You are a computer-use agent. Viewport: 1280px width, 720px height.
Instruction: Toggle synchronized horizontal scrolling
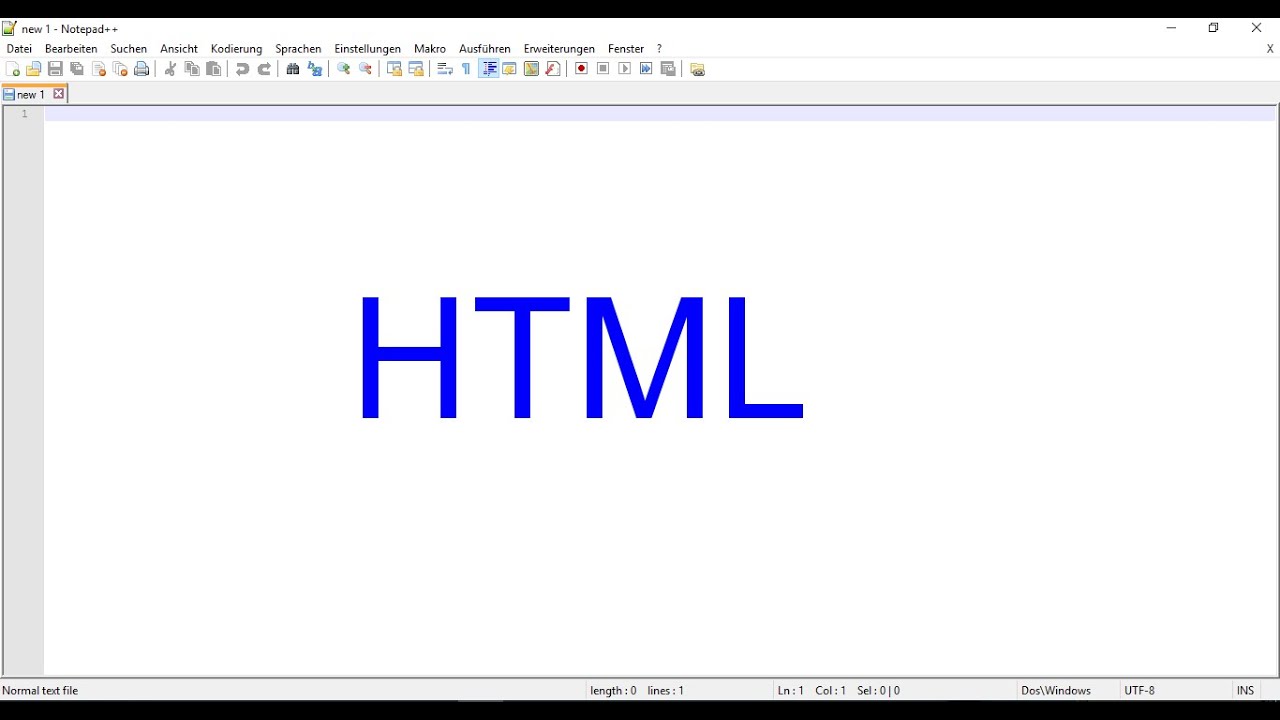coord(416,69)
